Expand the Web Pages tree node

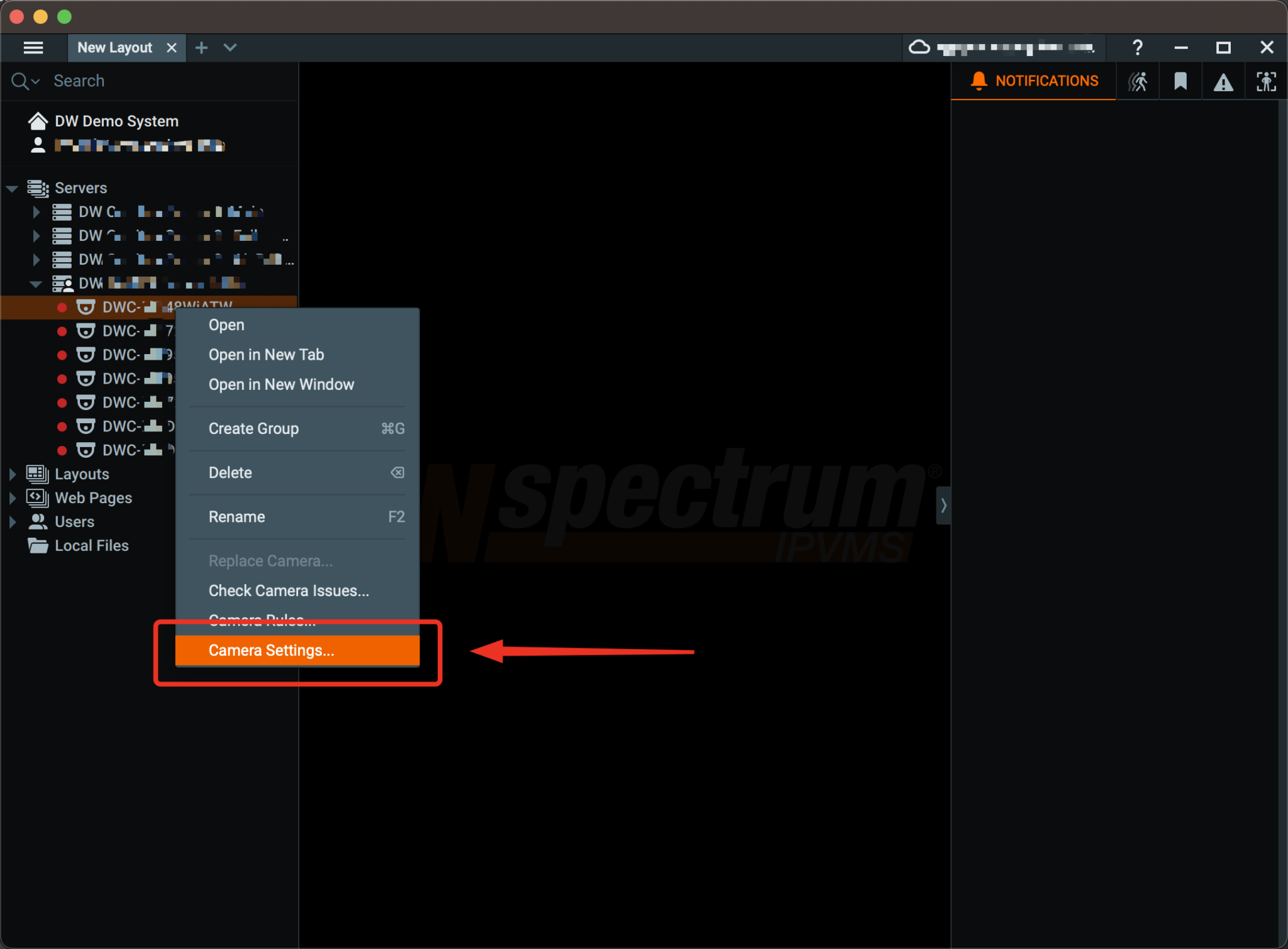click(12, 498)
